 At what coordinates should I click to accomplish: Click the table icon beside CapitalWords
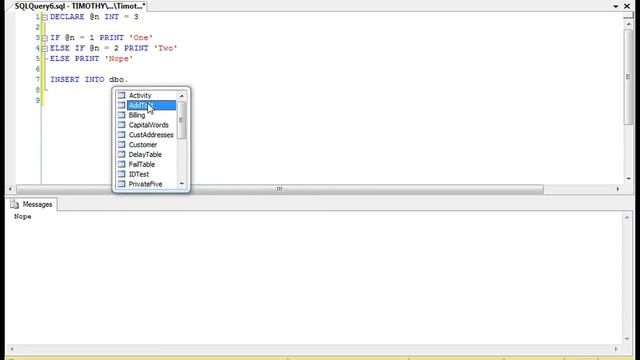pos(121,124)
